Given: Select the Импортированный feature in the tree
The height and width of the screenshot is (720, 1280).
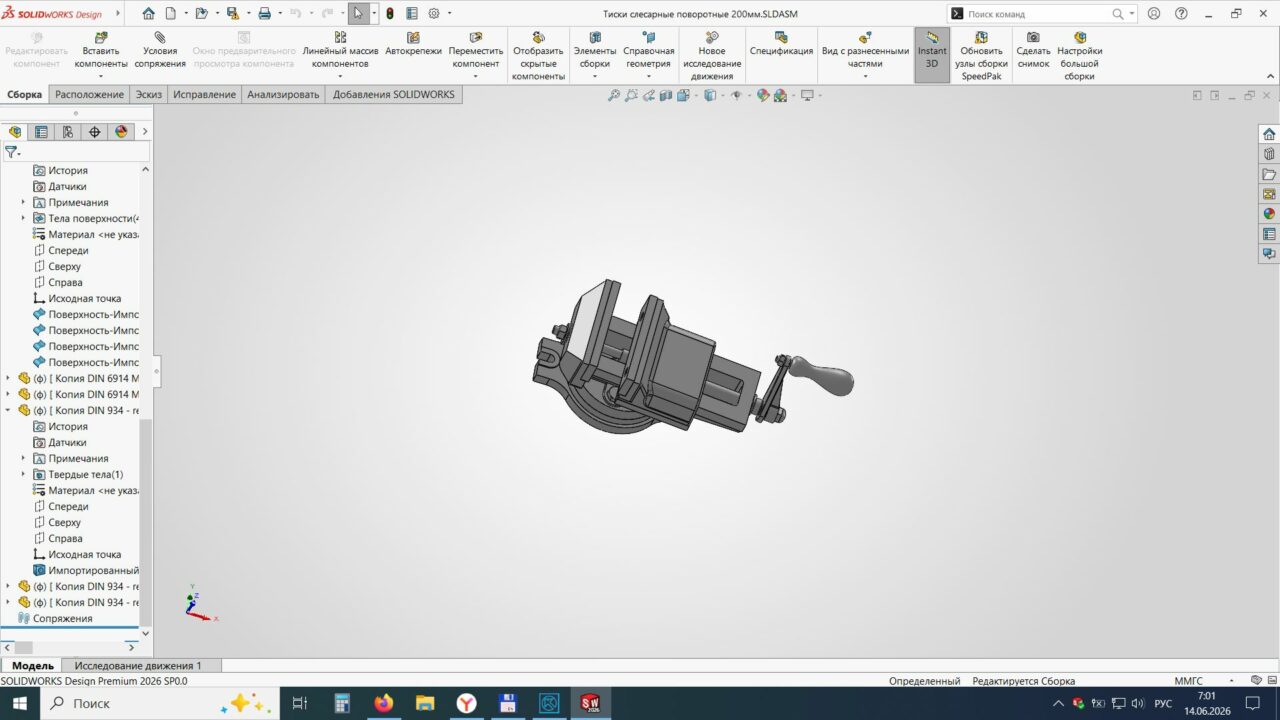Looking at the screenshot, I should 86,570.
